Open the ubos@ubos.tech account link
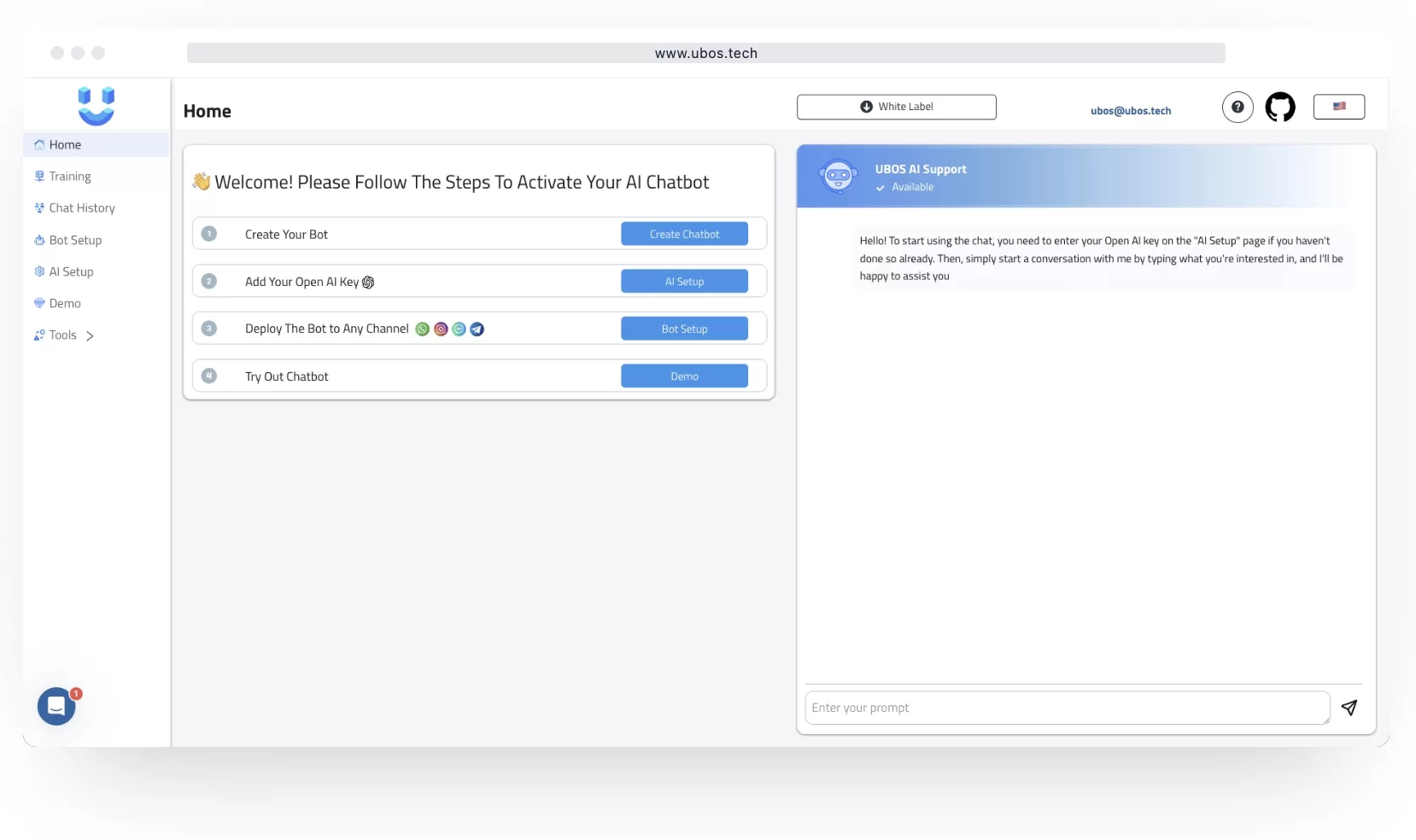1416x840 pixels. 1131,111
